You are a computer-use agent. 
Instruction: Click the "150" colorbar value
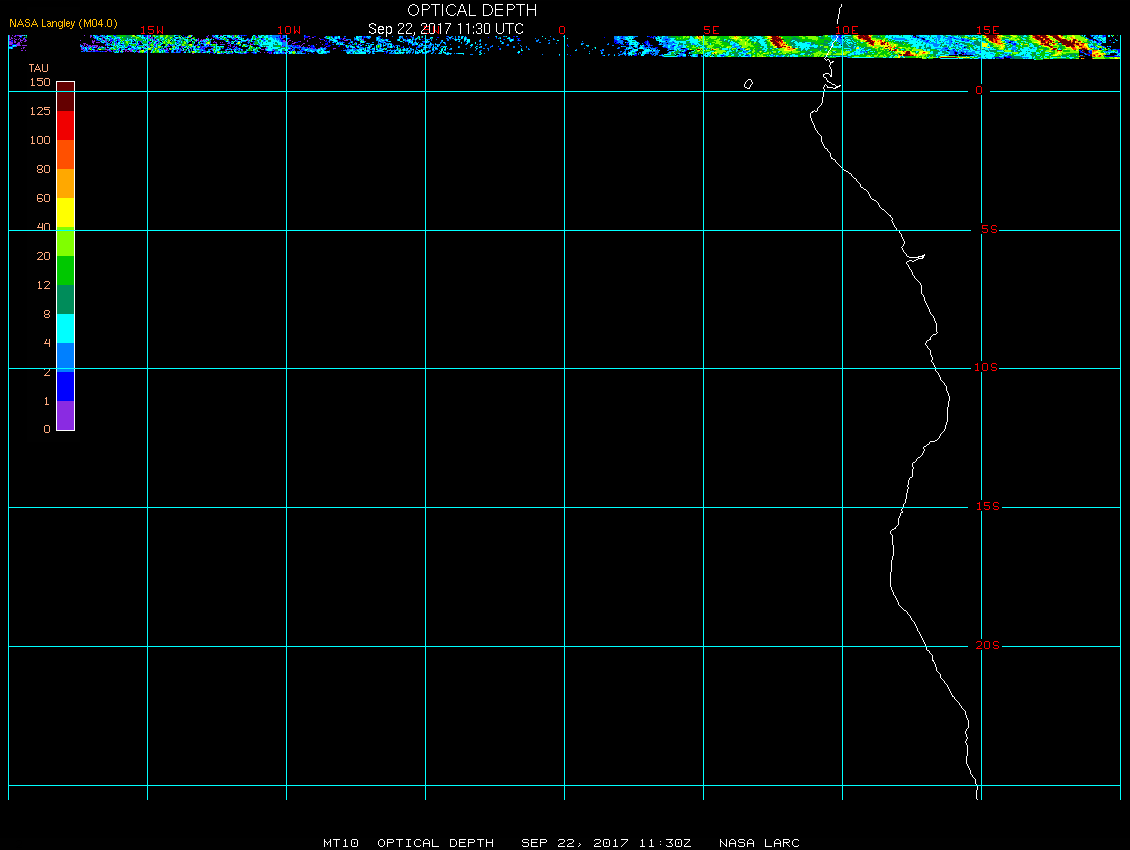click(40, 82)
